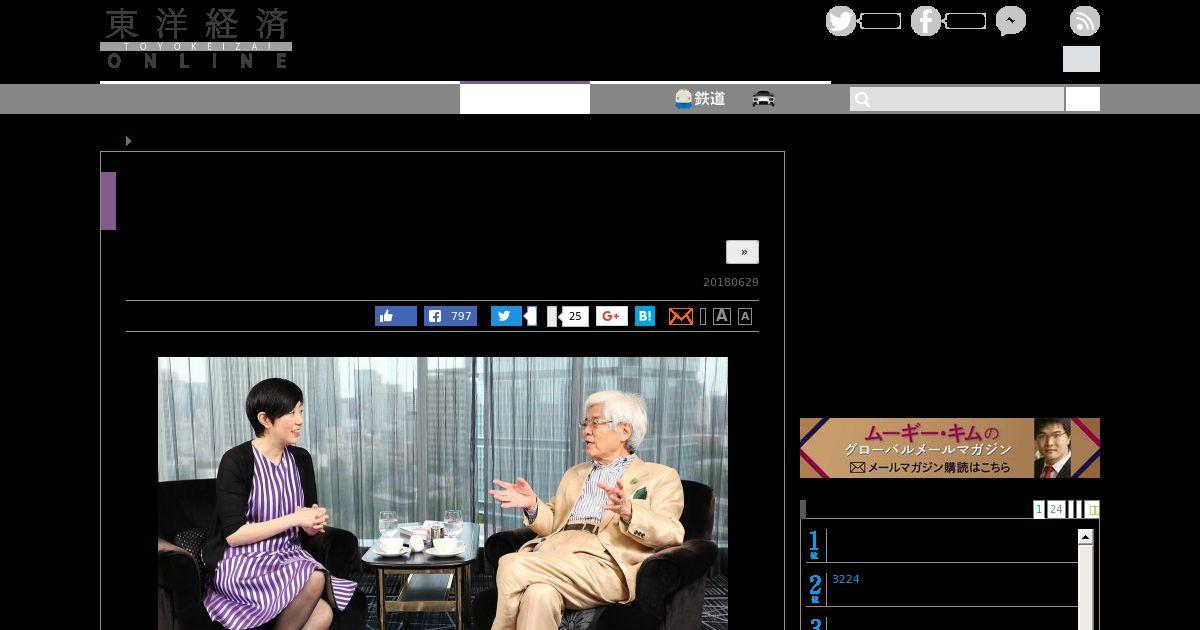Click the share count bubble showing 25
Image resolution: width=1200 pixels, height=630 pixels.
tap(573, 316)
